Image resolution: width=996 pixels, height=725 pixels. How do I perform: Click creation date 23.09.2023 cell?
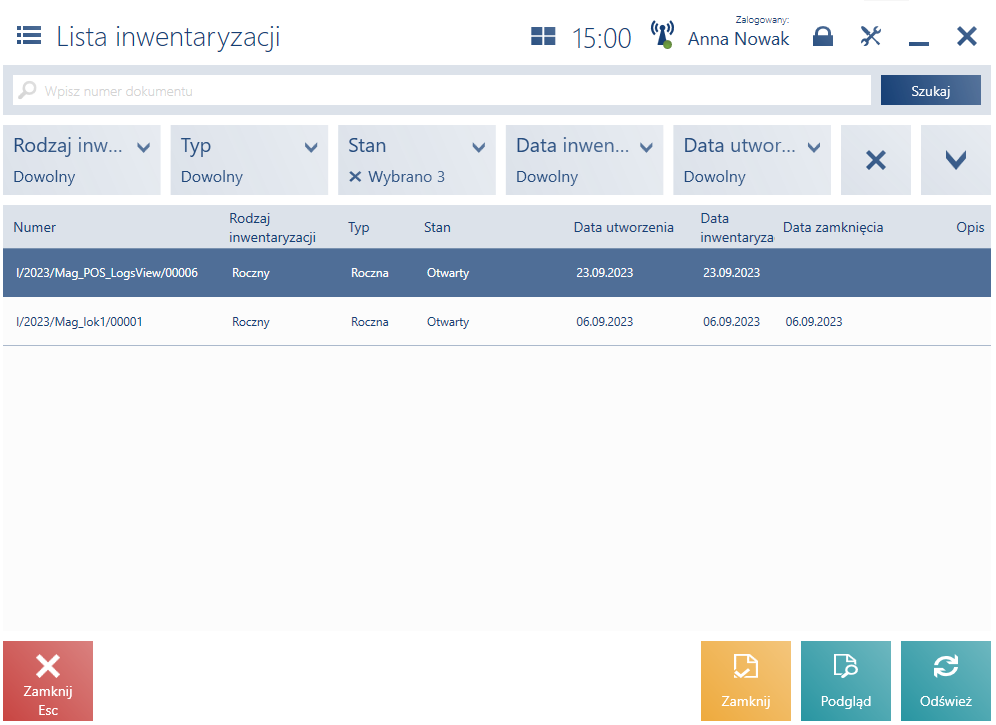click(x=605, y=273)
